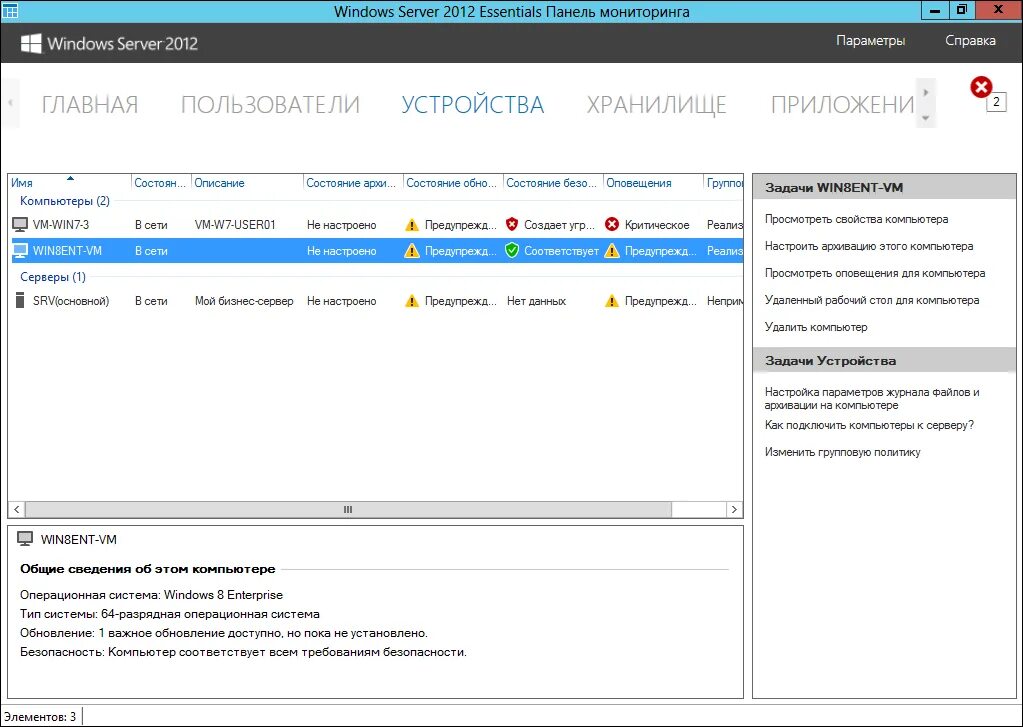Open Удаленный рабочий стол для компьютера
The width and height of the screenshot is (1023, 727).
[x=872, y=300]
